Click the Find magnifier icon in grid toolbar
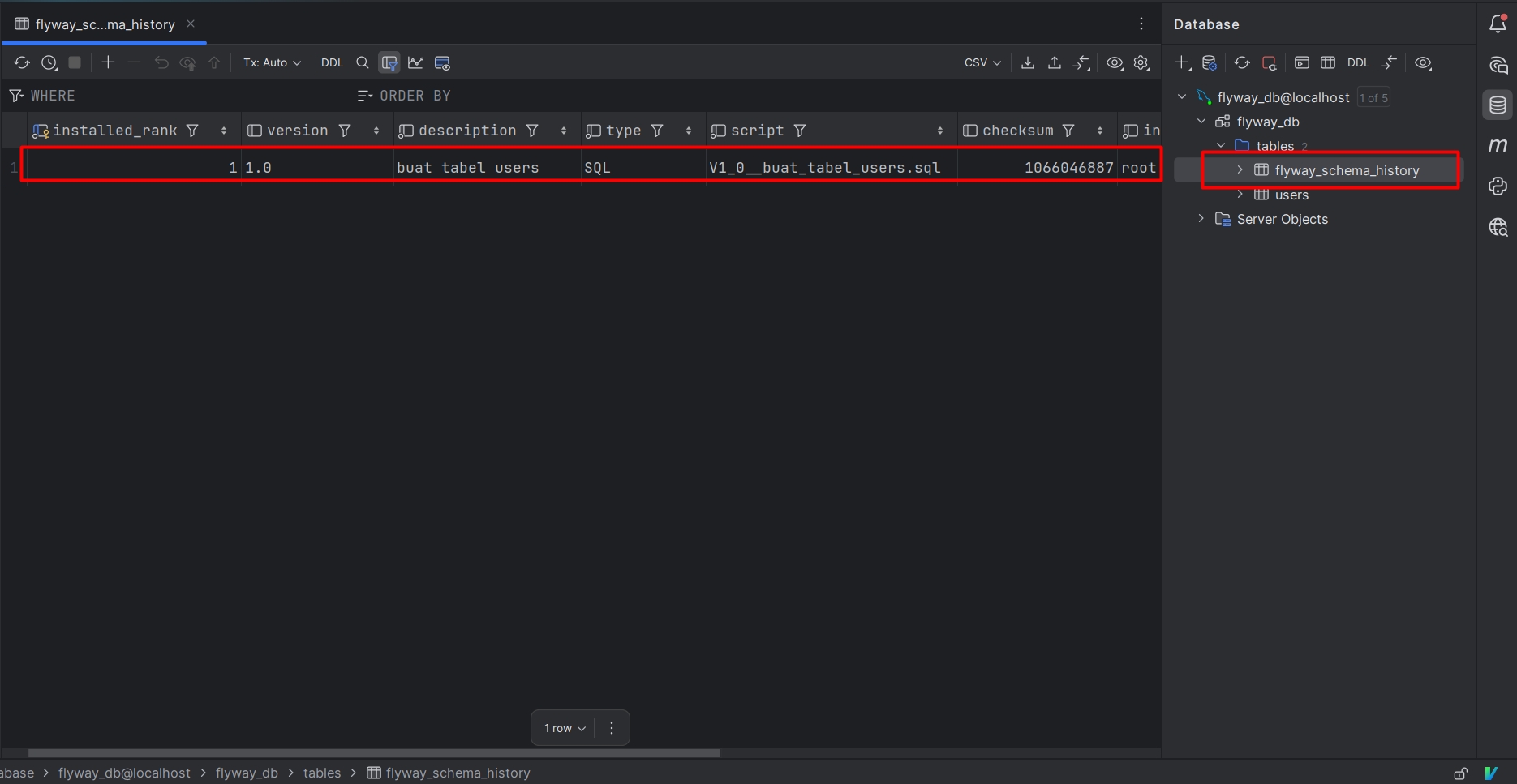 [x=363, y=62]
